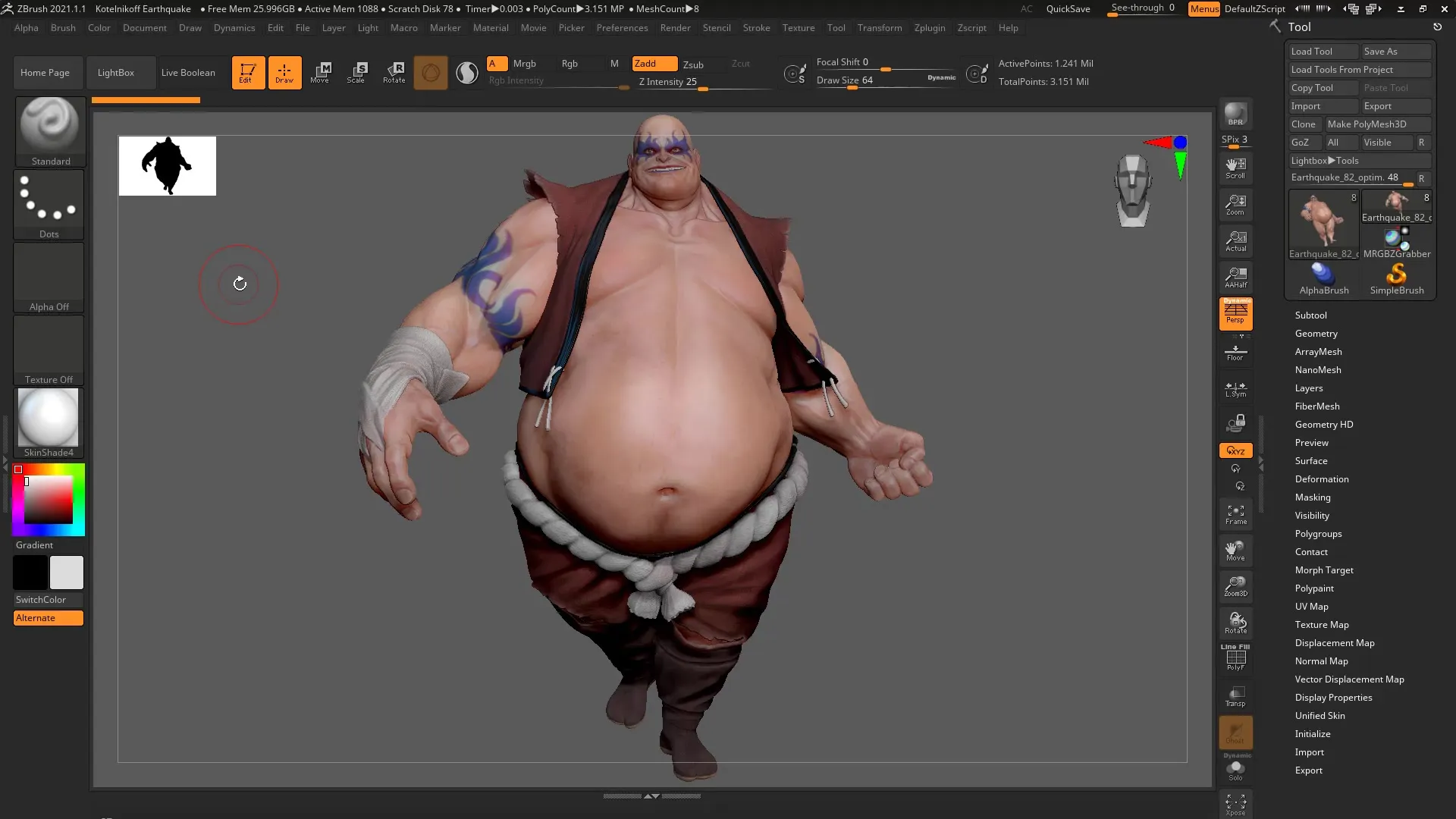The height and width of the screenshot is (819, 1456).
Task: Click the AAHalf icon
Action: tap(1235, 278)
